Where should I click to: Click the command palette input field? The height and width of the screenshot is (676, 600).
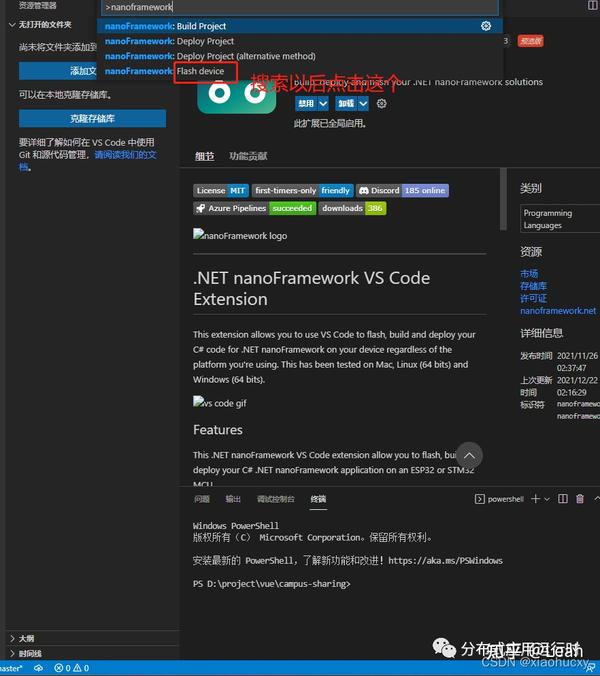pyautogui.click(x=300, y=7)
